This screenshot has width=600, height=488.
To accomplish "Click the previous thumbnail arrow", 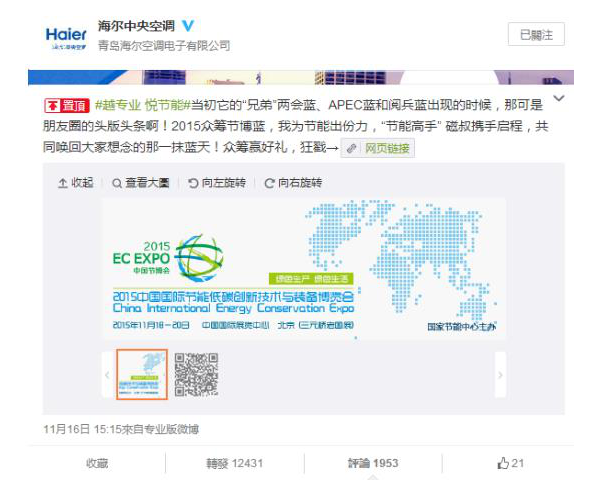I will point(107,375).
